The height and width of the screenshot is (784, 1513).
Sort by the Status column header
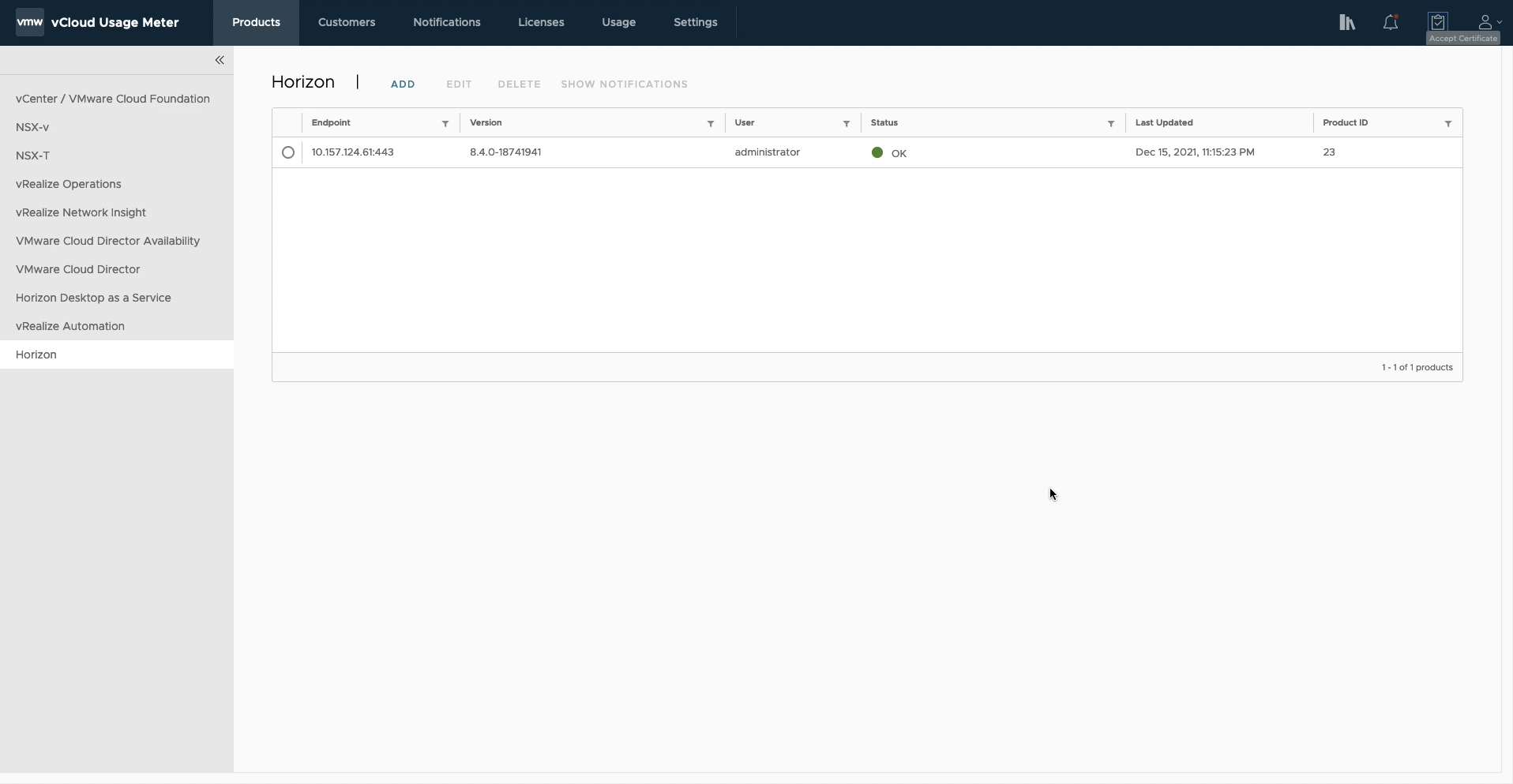coord(884,122)
